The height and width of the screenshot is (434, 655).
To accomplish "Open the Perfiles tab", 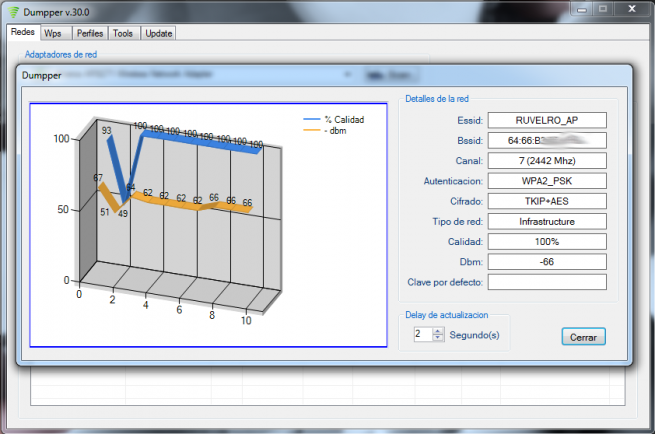I will coord(87,33).
